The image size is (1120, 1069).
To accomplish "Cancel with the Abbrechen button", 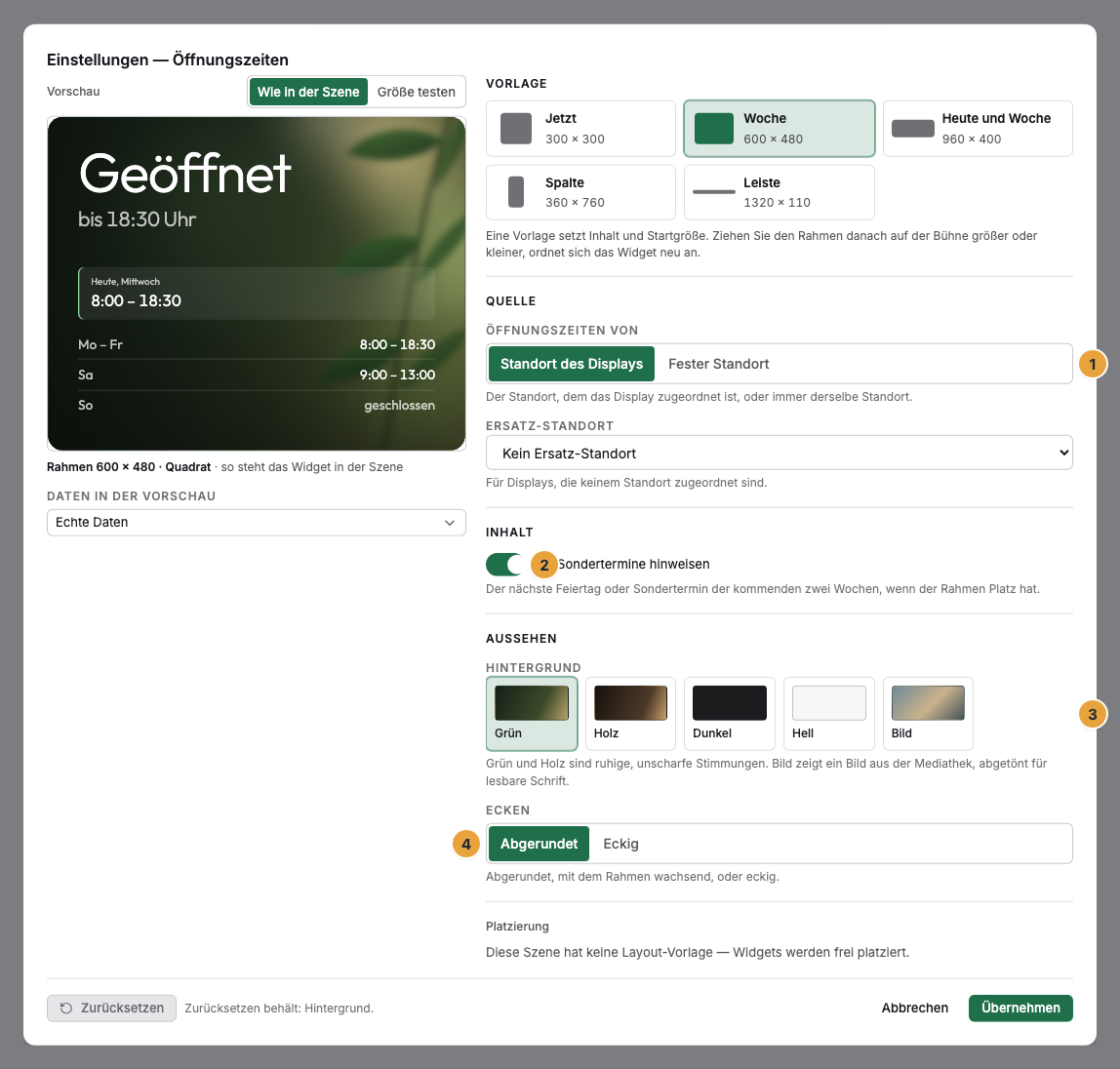I will click(914, 1009).
